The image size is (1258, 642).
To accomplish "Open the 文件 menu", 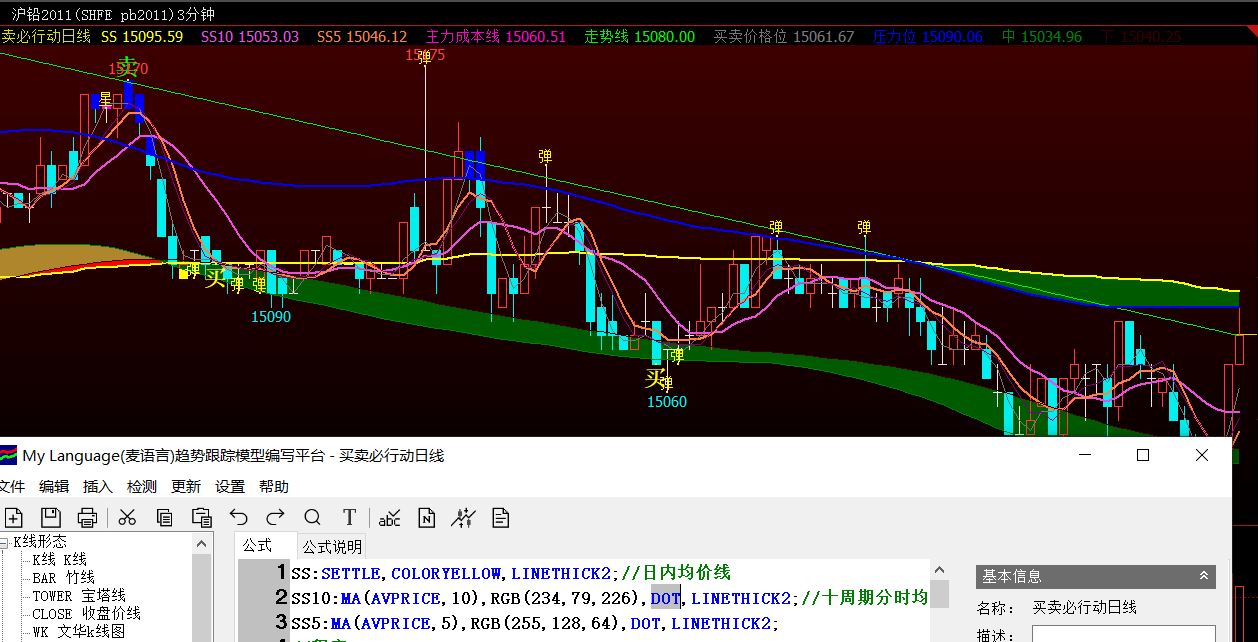I will (12, 486).
